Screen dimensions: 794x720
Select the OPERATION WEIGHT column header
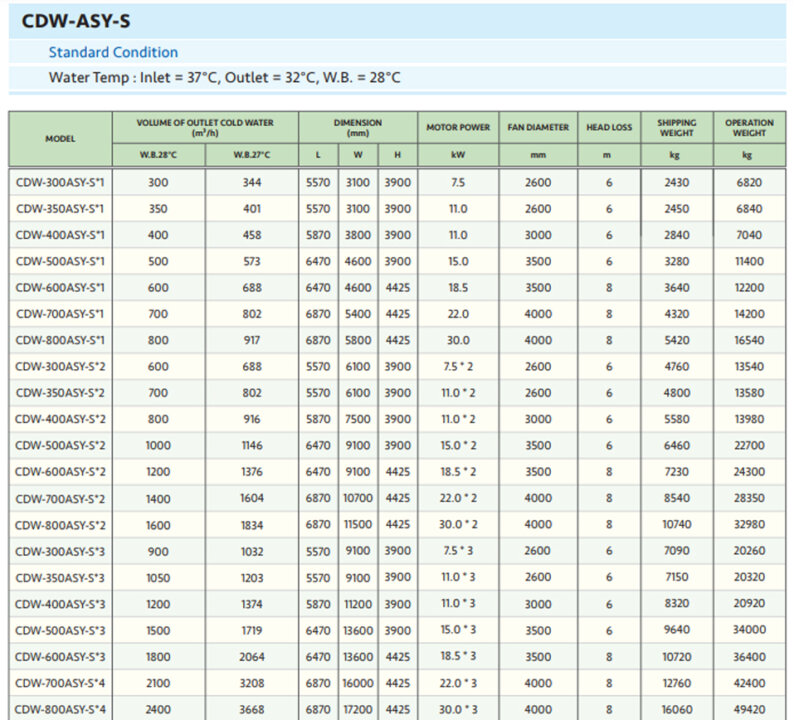749,128
